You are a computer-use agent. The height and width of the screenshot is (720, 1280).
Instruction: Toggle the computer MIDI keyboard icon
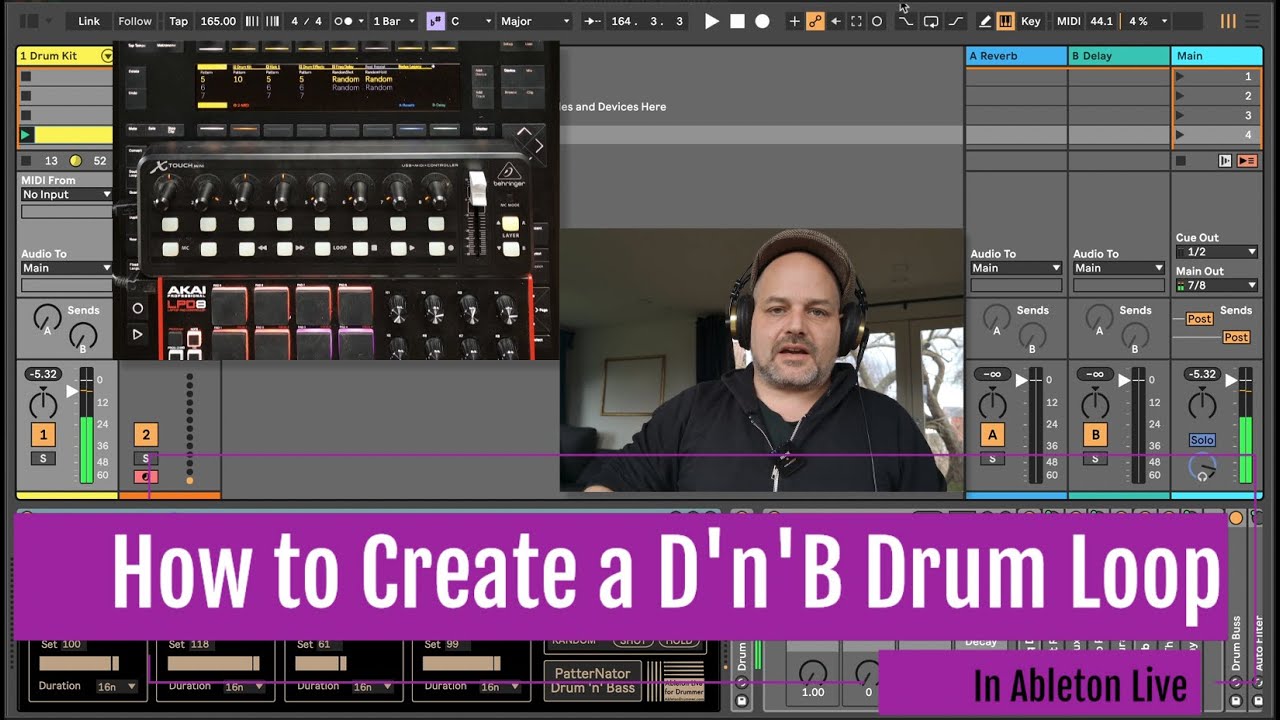(x=1005, y=21)
